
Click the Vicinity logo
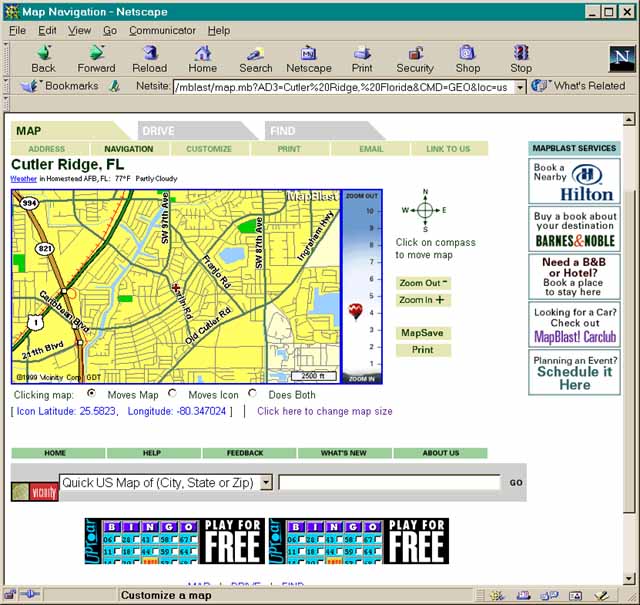click(x=35, y=492)
